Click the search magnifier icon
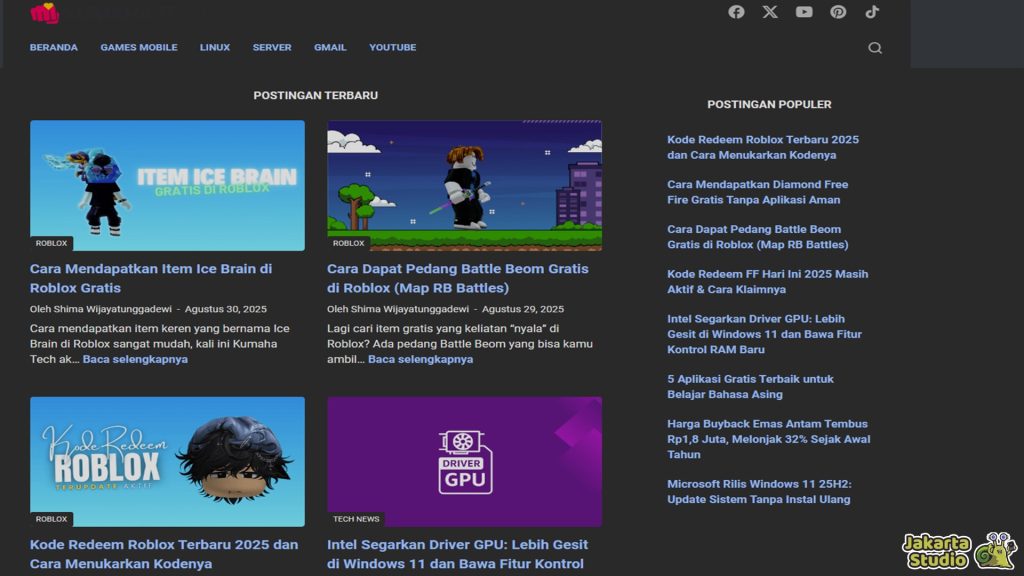Image resolution: width=1024 pixels, height=576 pixels. [x=874, y=48]
